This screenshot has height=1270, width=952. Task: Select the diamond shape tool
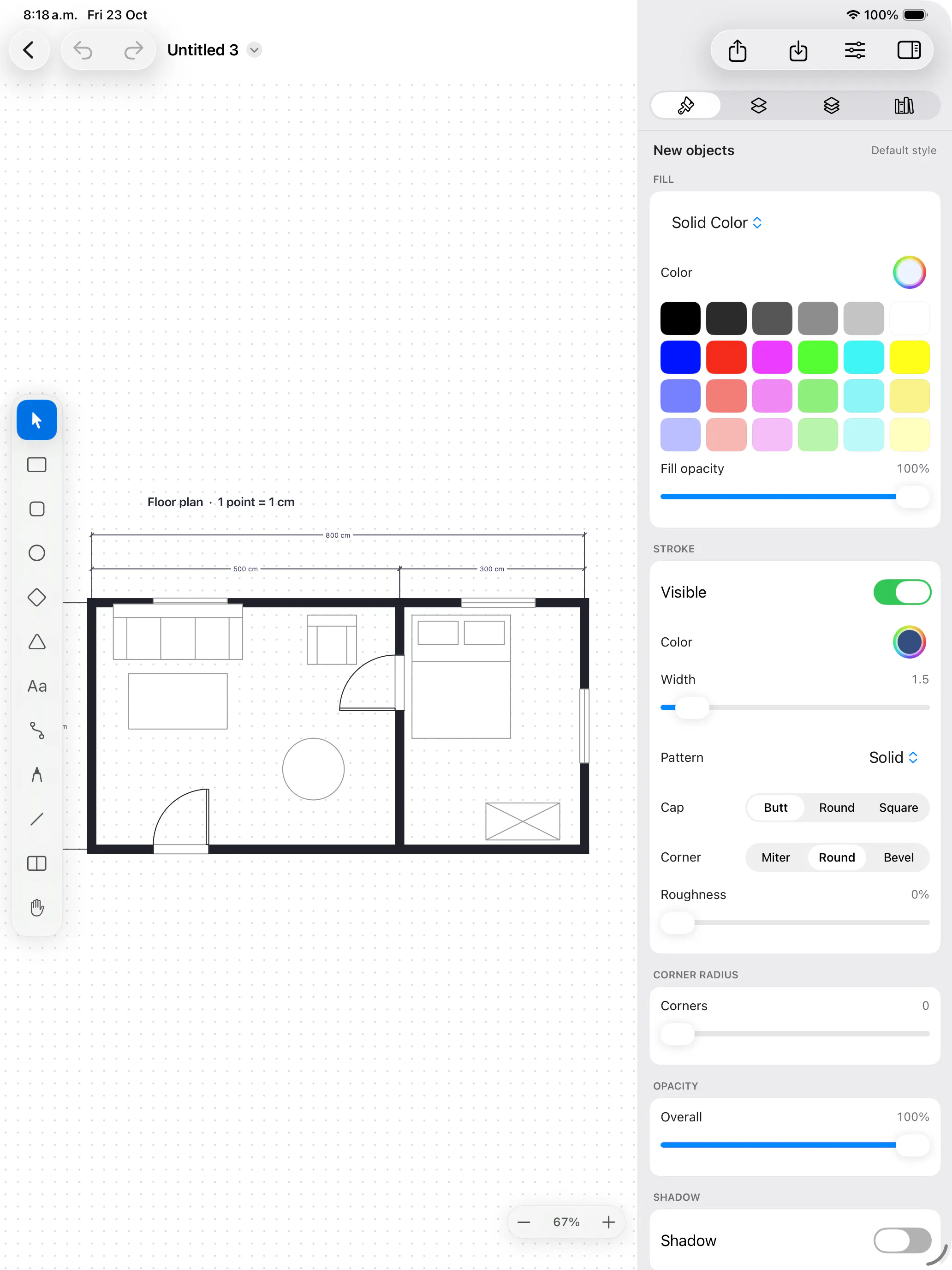pyautogui.click(x=37, y=597)
